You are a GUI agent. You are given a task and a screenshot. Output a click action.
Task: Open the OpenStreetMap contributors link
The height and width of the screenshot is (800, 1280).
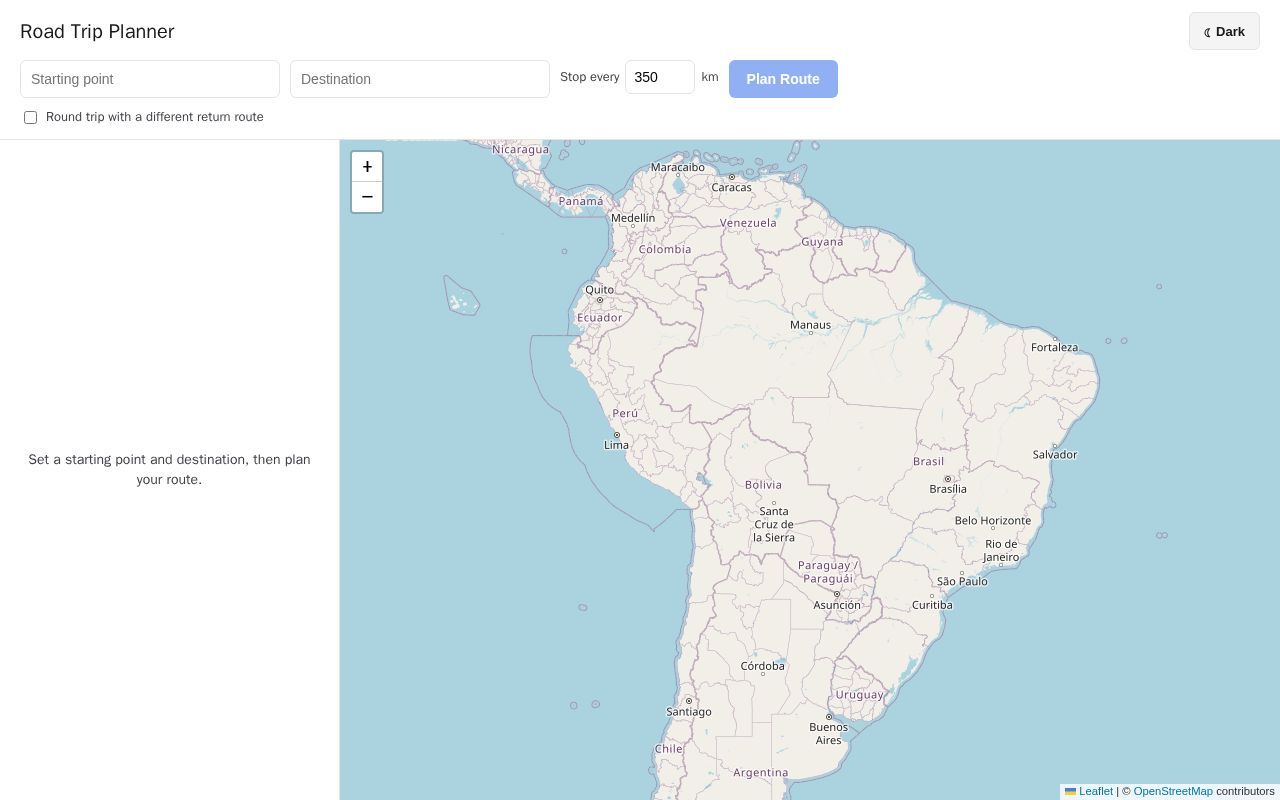[x=1173, y=791]
